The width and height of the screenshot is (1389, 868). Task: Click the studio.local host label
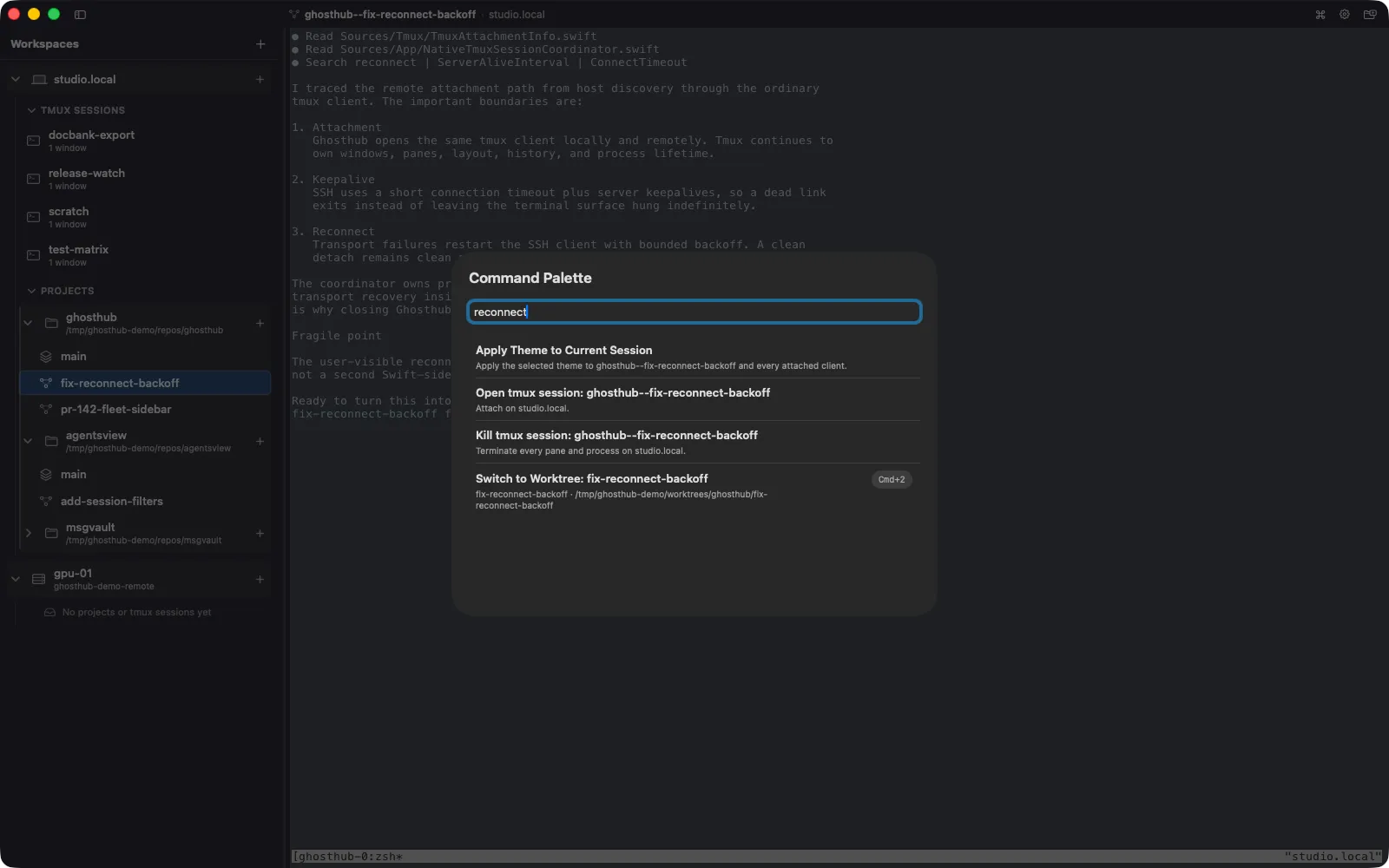pyautogui.click(x=84, y=79)
